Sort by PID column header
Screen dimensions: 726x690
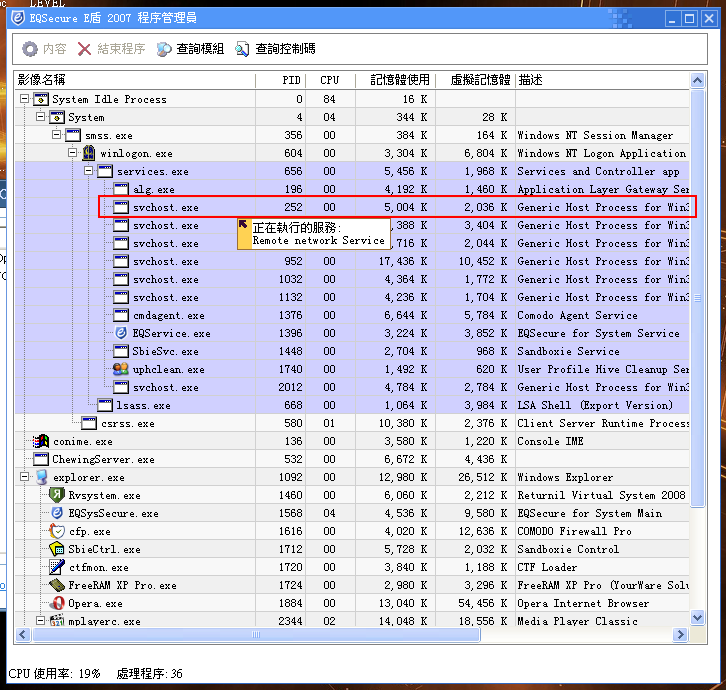click(281, 80)
